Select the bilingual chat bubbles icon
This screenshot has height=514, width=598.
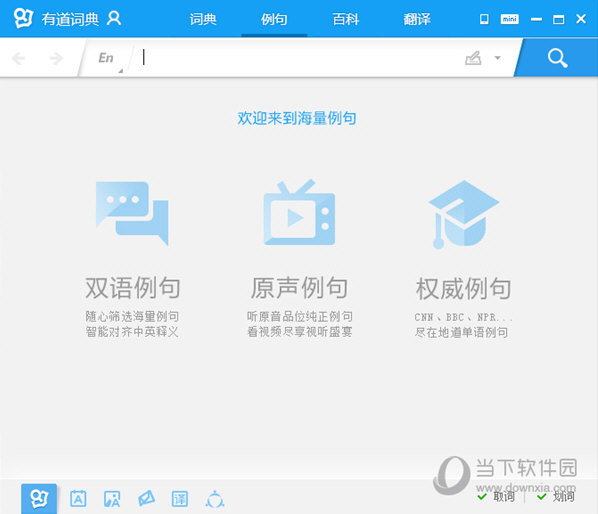click(x=132, y=213)
